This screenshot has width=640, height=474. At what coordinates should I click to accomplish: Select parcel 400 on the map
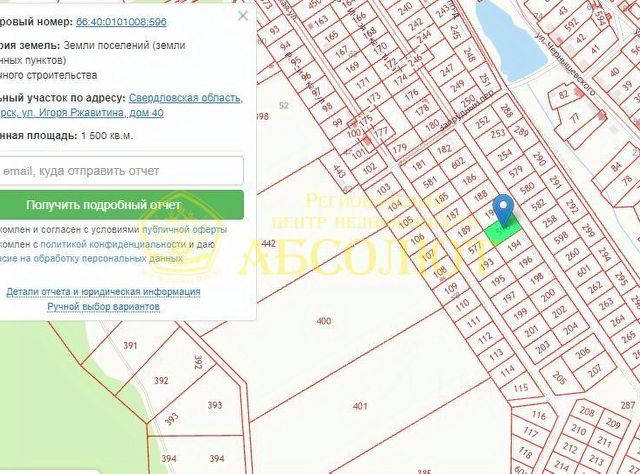click(324, 321)
